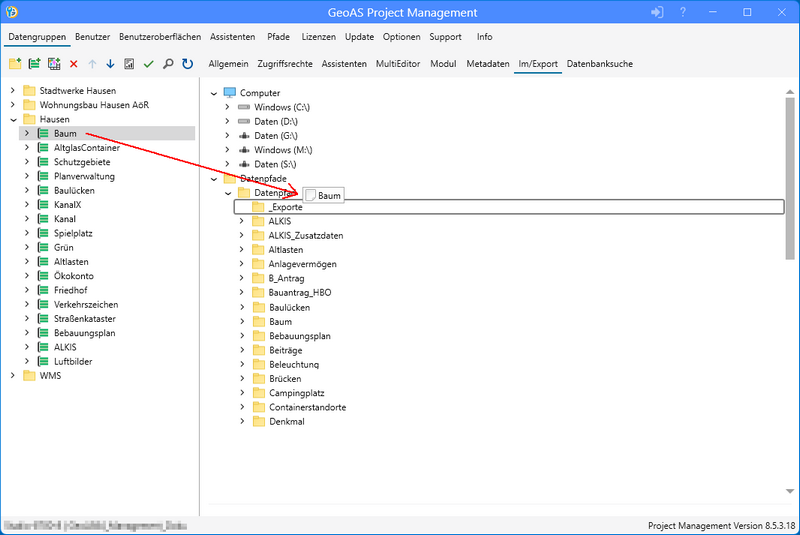Collapse the Hausen folder node
Viewport: 800px width, 535px height.
tap(13, 119)
